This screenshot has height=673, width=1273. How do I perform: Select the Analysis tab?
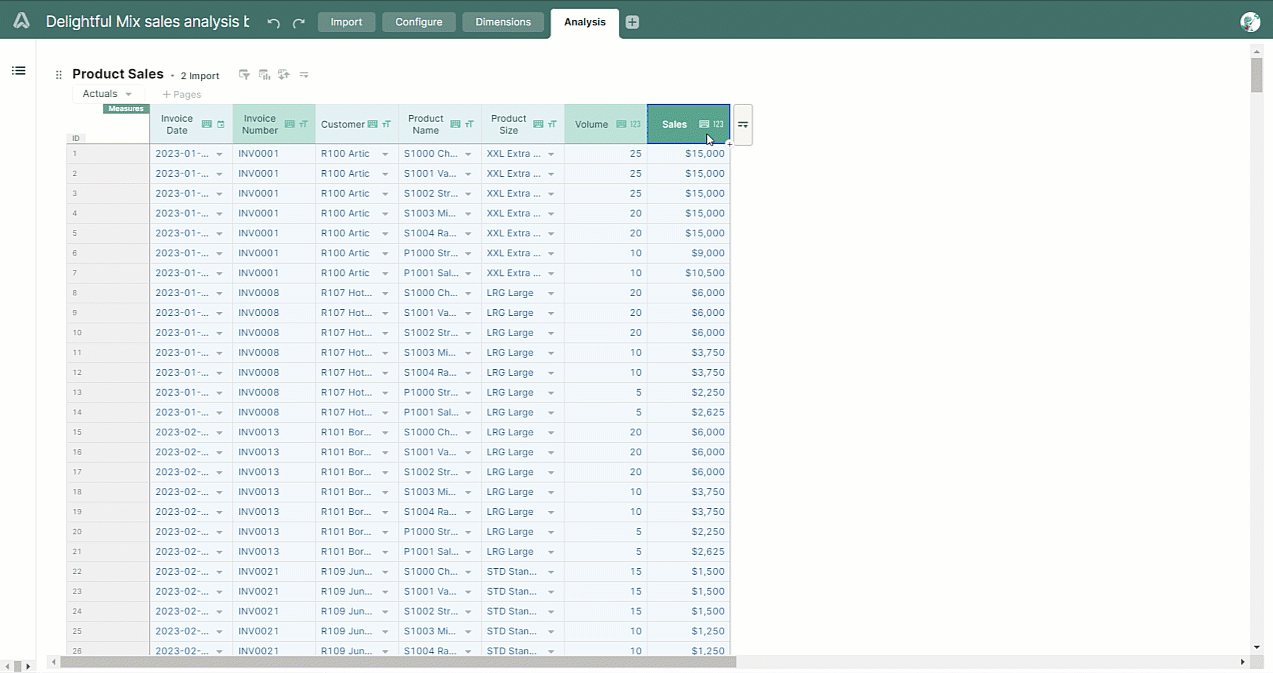click(585, 22)
